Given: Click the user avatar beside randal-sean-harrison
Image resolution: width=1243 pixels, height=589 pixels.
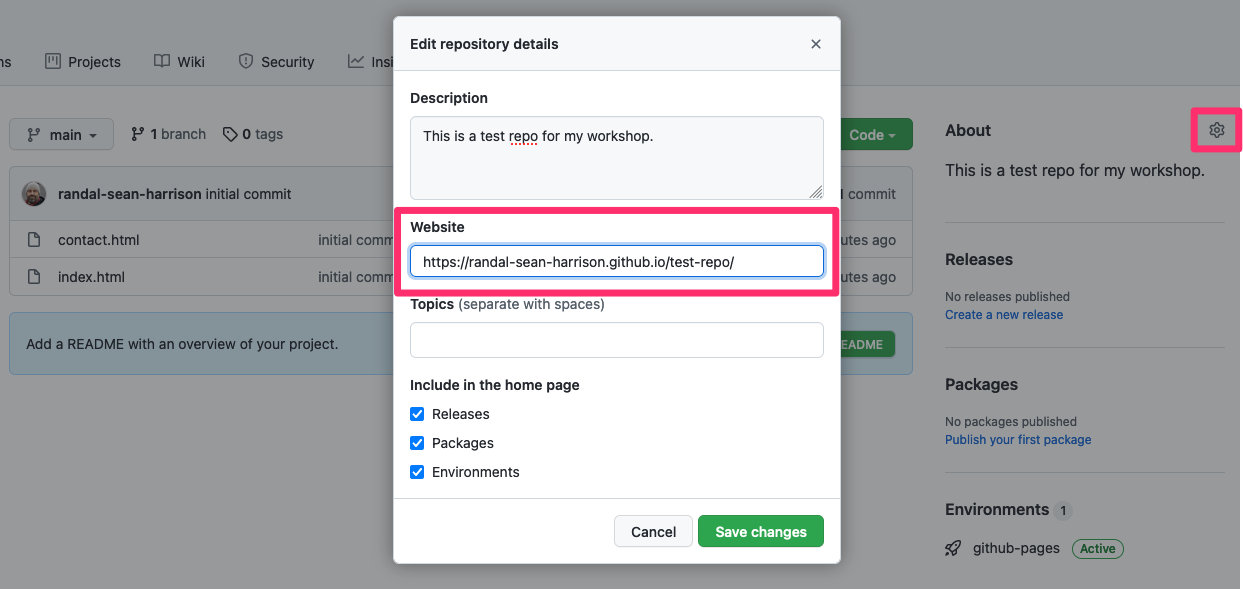Looking at the screenshot, I should pyautogui.click(x=34, y=194).
